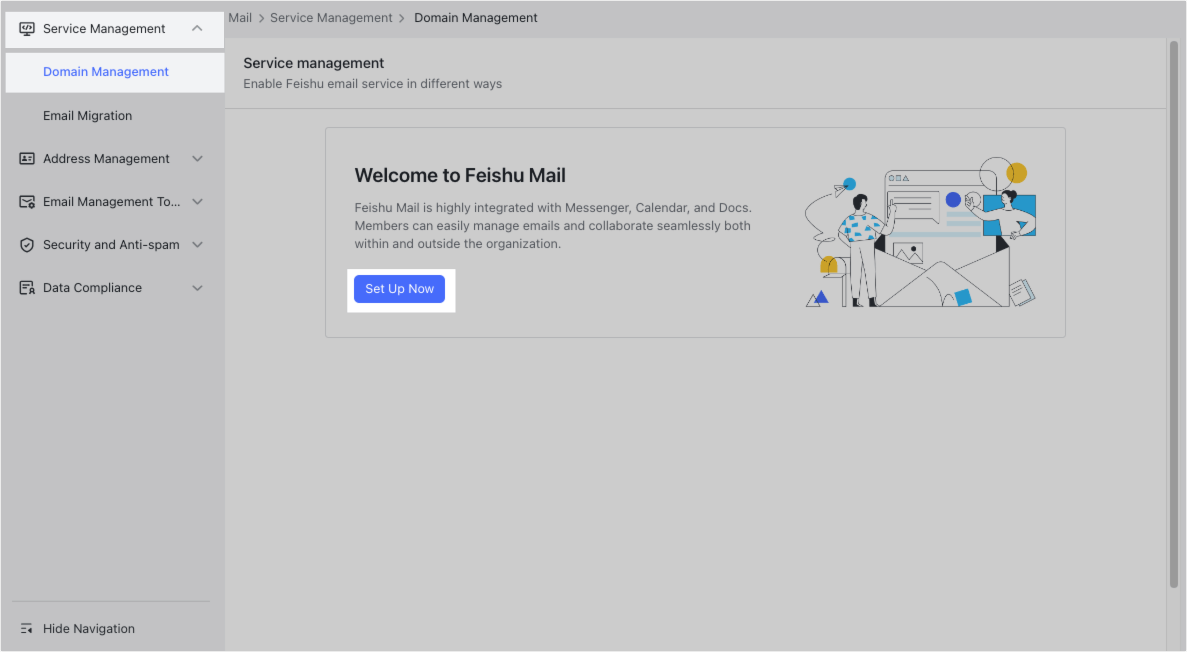
Task: Open Data Compliance menu label
Action: 92,289
